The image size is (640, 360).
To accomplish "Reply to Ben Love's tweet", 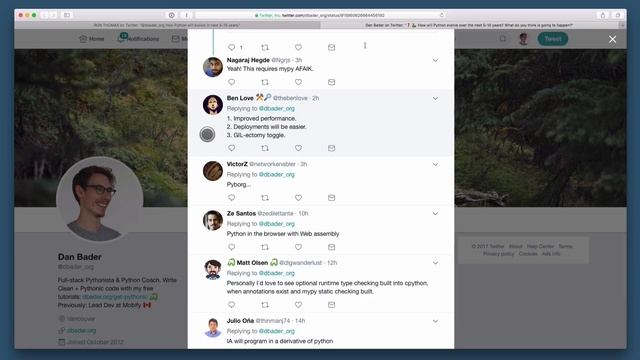I will coord(231,148).
